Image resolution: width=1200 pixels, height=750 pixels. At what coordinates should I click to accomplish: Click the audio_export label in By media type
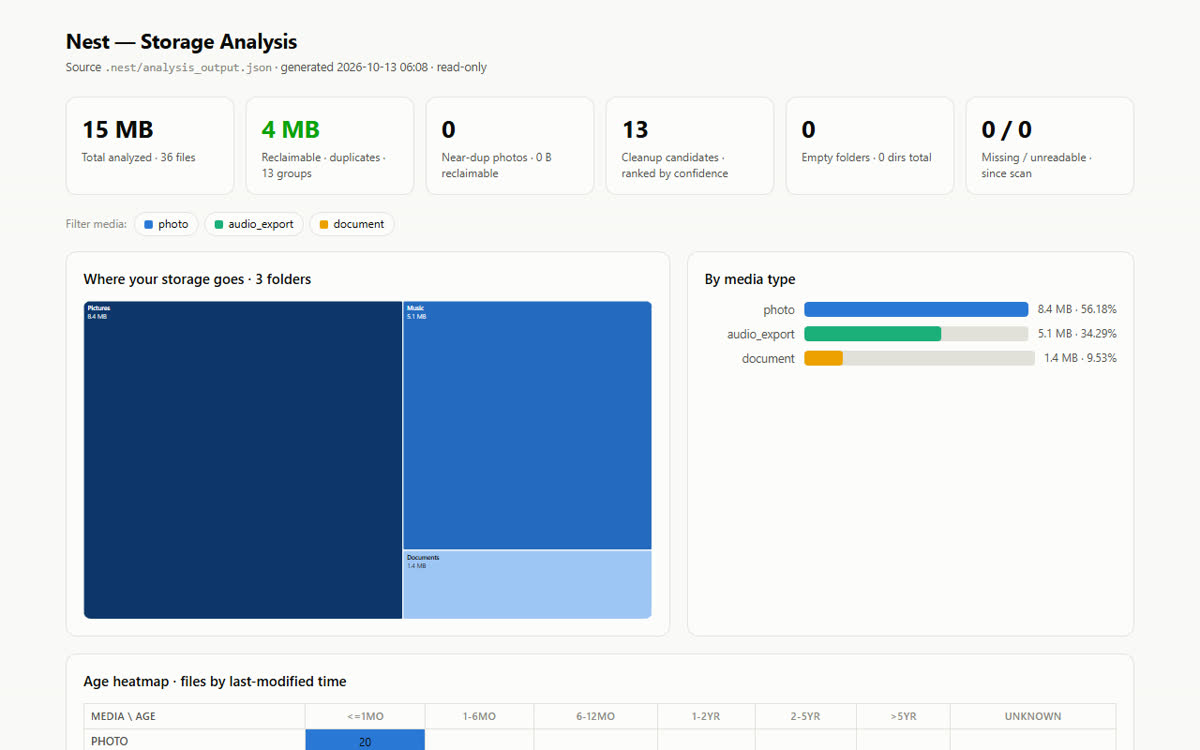[761, 334]
